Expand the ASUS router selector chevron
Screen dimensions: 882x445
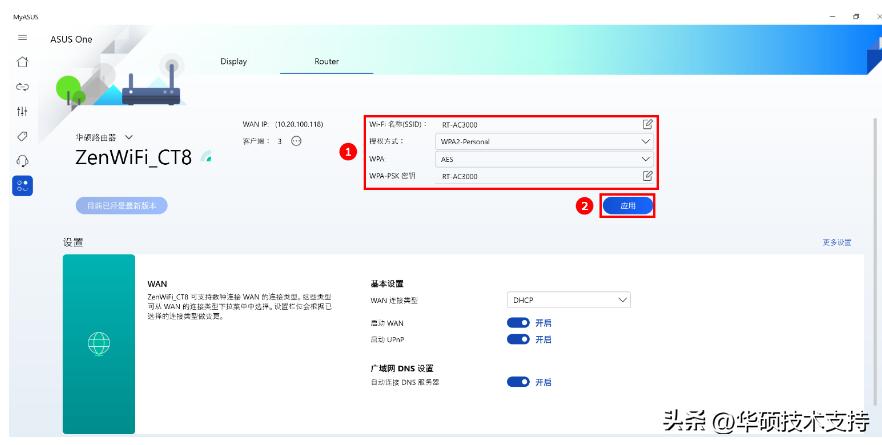click(x=129, y=137)
